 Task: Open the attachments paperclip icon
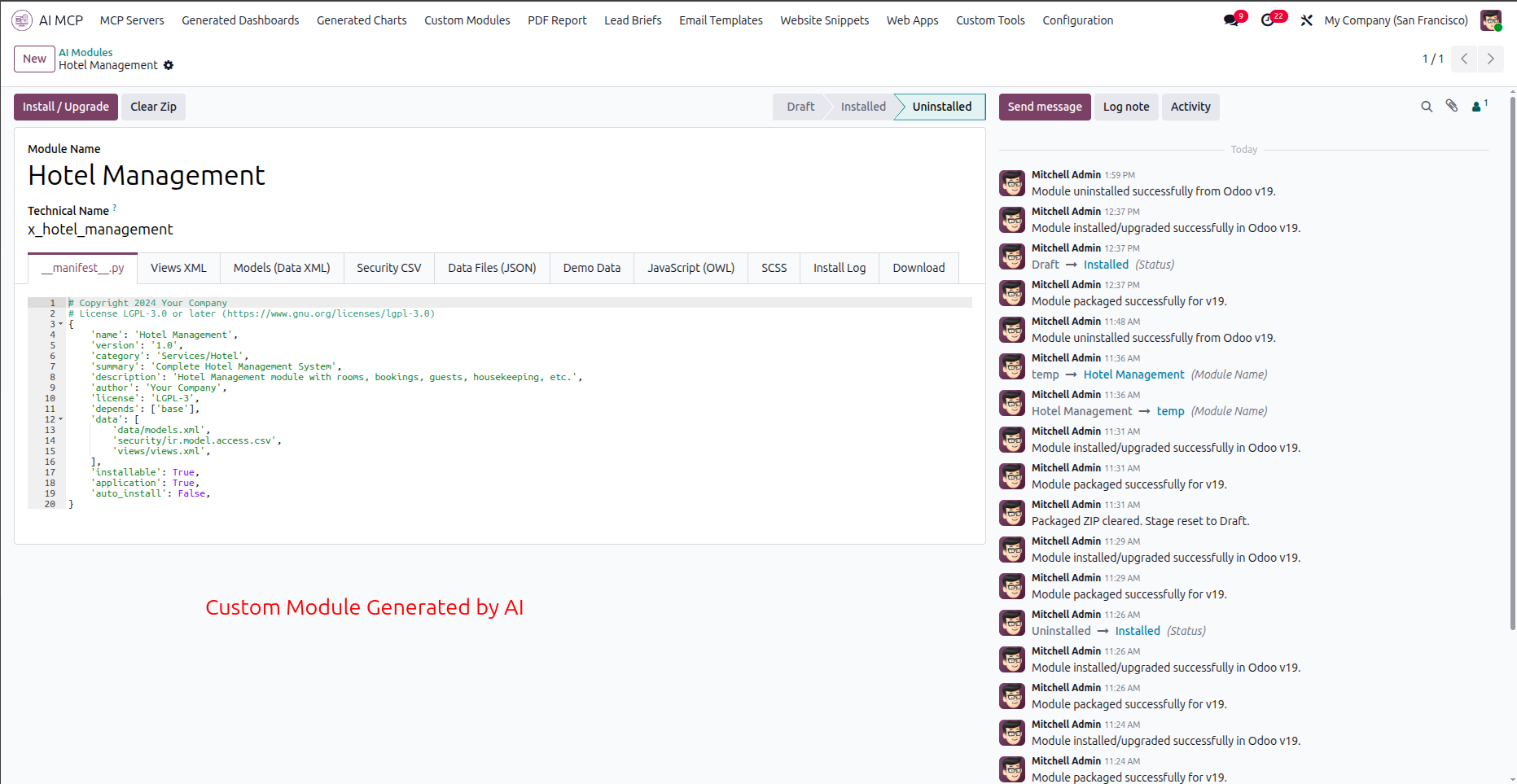point(1452,106)
